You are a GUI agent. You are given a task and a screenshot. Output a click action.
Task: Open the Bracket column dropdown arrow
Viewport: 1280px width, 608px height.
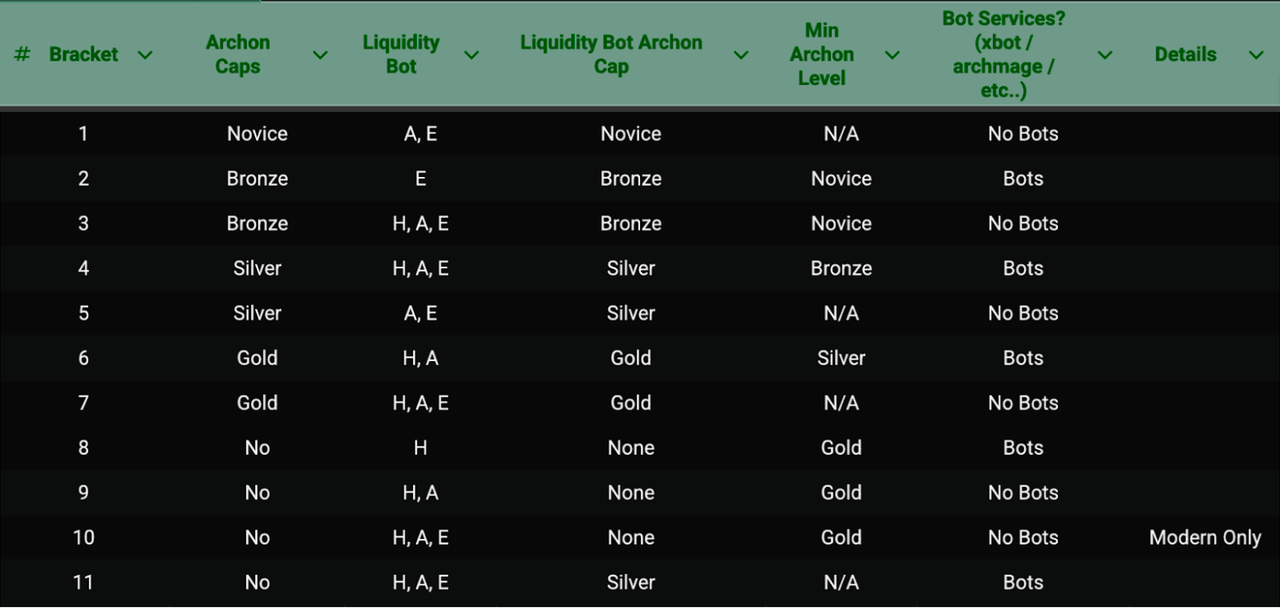[x=145, y=55]
